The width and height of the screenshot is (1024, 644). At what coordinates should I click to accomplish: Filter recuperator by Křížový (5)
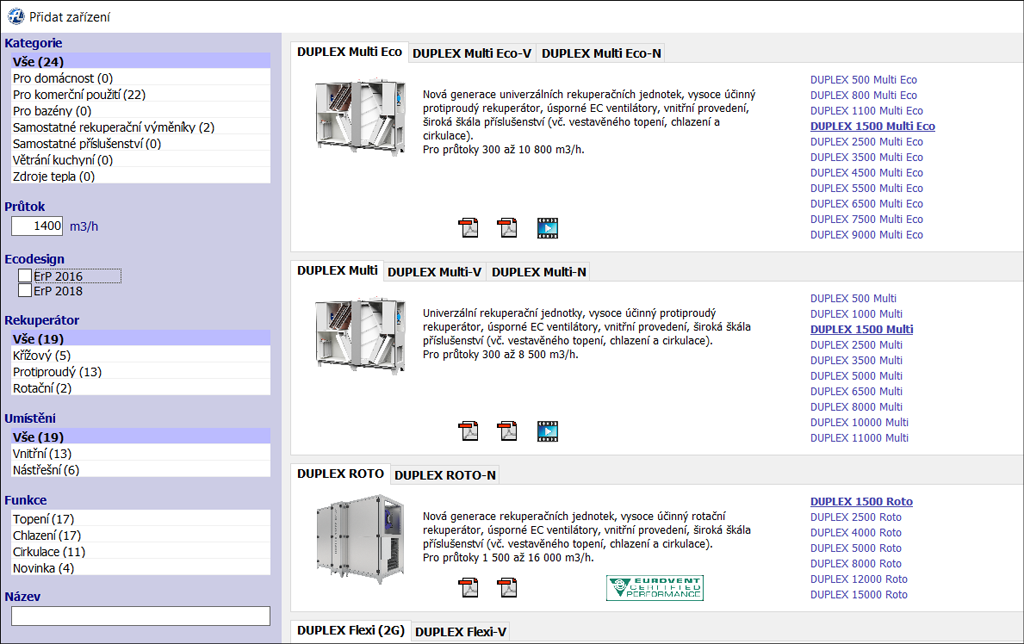[140, 355]
